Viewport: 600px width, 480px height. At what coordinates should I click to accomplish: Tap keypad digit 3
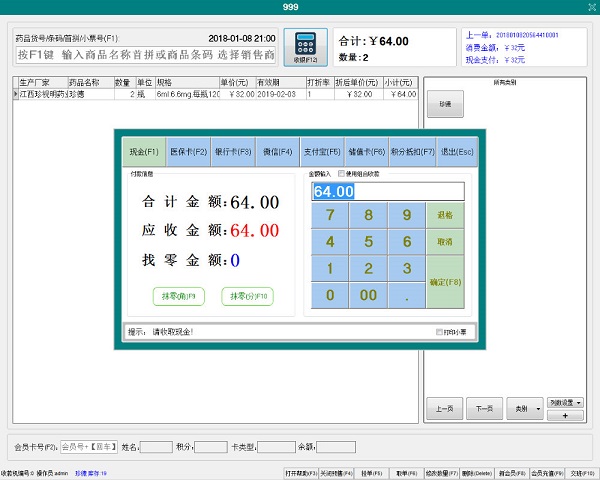407,269
